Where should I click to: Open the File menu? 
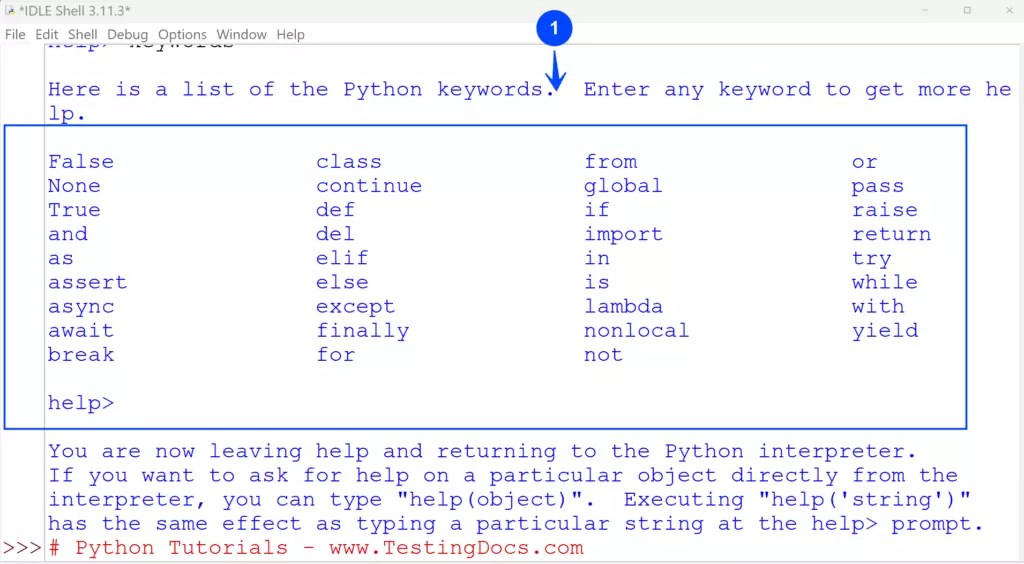pyautogui.click(x=15, y=35)
